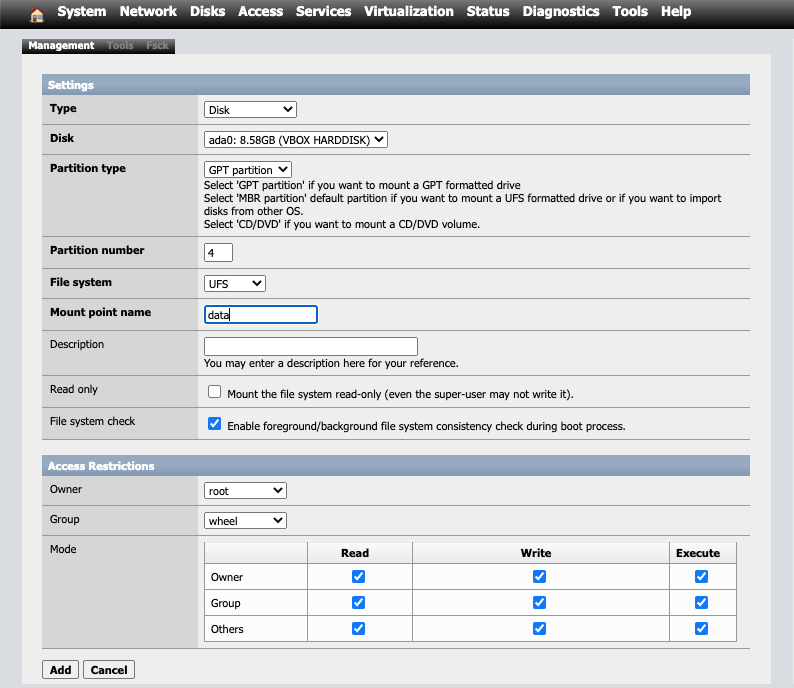Switch to the Fsck tab
794x688 pixels.
(157, 46)
